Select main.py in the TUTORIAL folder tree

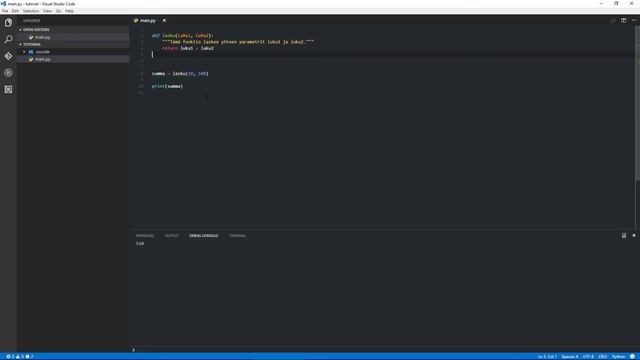point(42,59)
